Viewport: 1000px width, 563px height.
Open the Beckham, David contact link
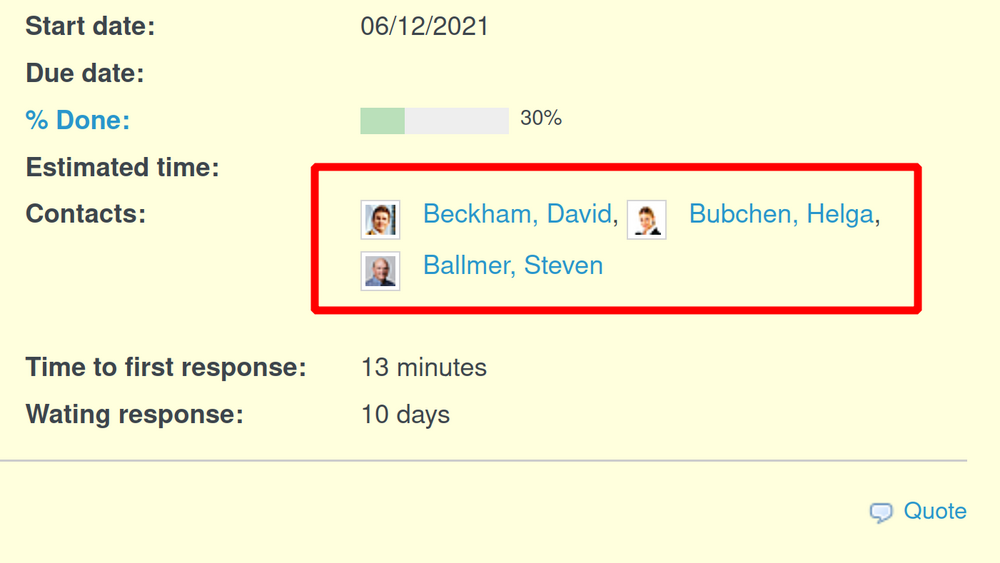coord(517,214)
